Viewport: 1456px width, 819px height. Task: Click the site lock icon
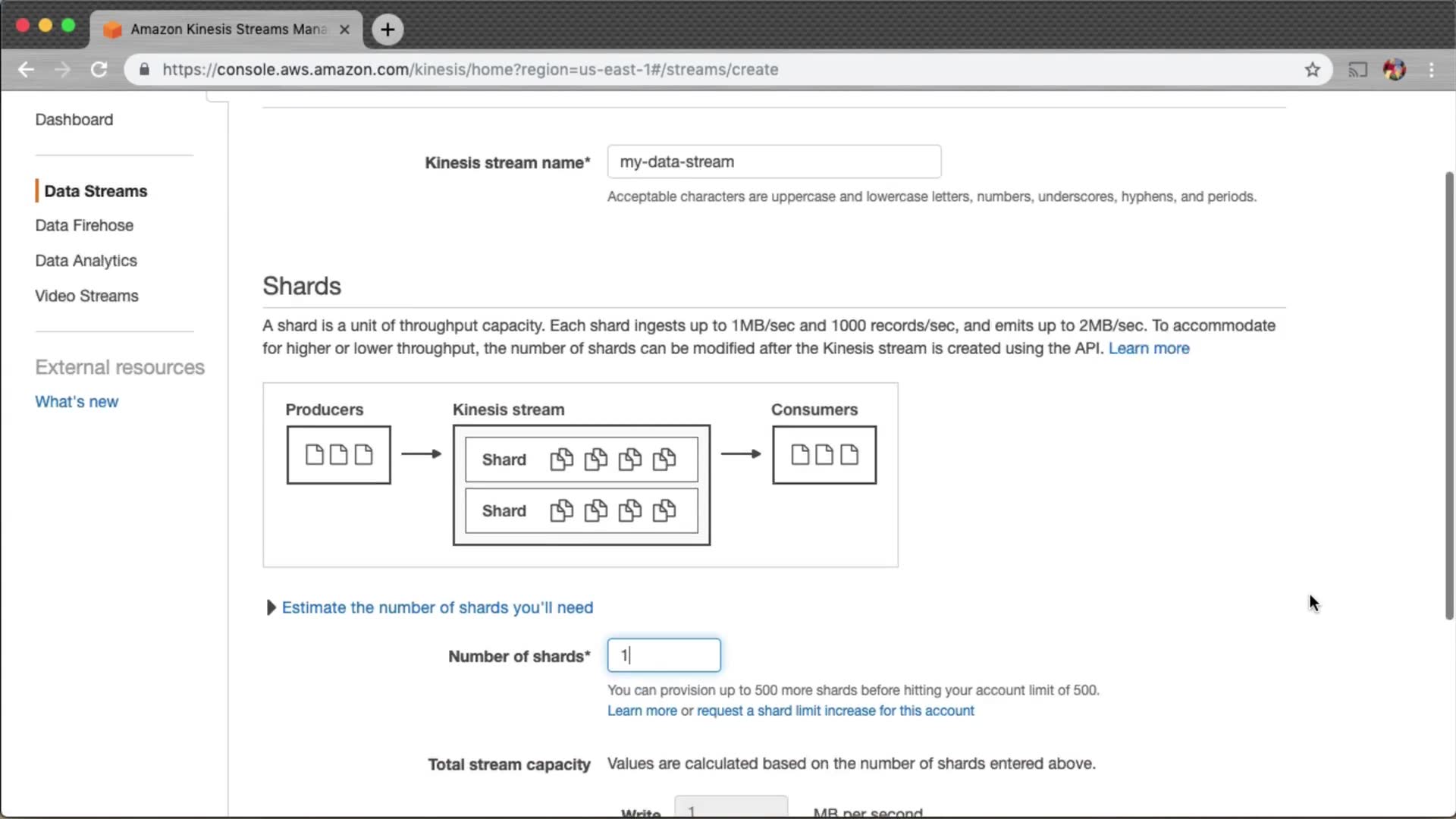(x=144, y=70)
